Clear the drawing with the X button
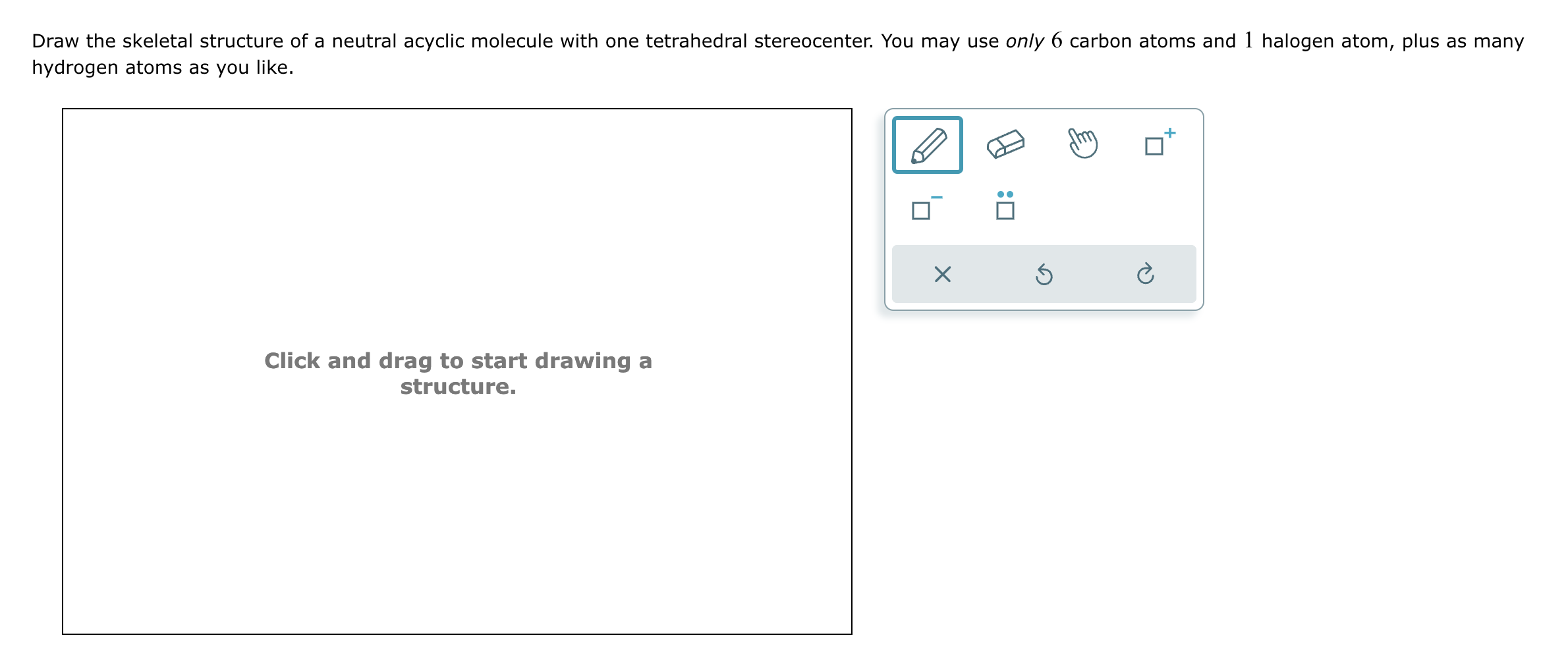 (x=942, y=275)
